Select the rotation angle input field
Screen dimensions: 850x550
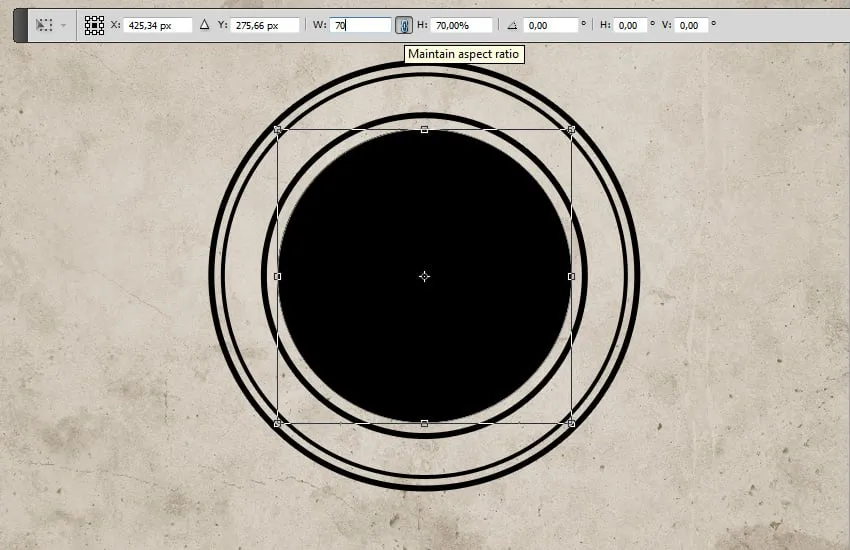pos(551,25)
